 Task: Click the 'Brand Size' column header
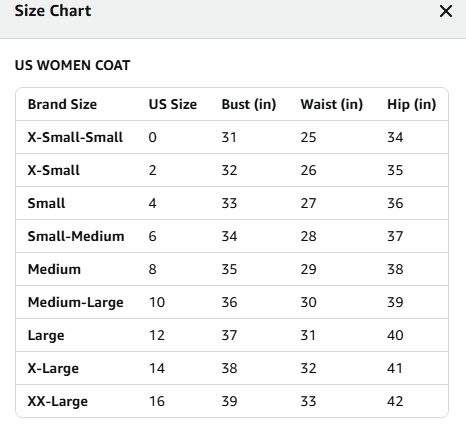tap(62, 104)
